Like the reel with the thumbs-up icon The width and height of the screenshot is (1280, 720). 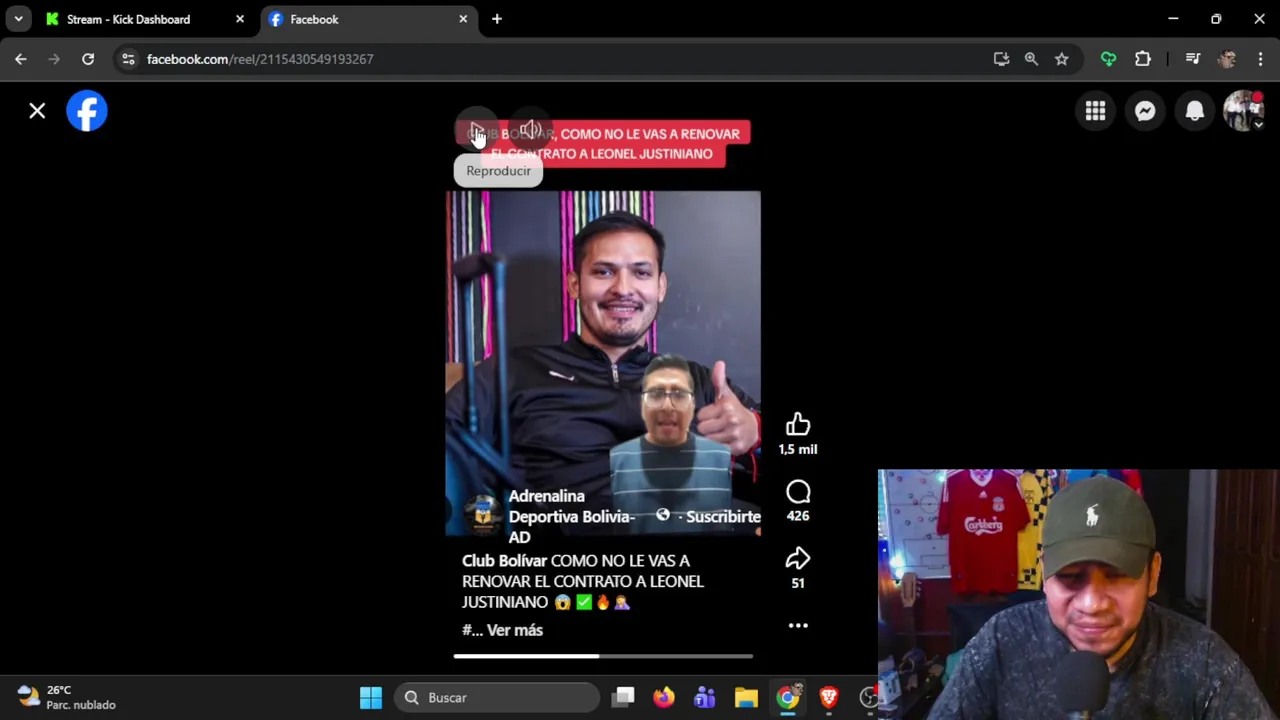click(798, 425)
